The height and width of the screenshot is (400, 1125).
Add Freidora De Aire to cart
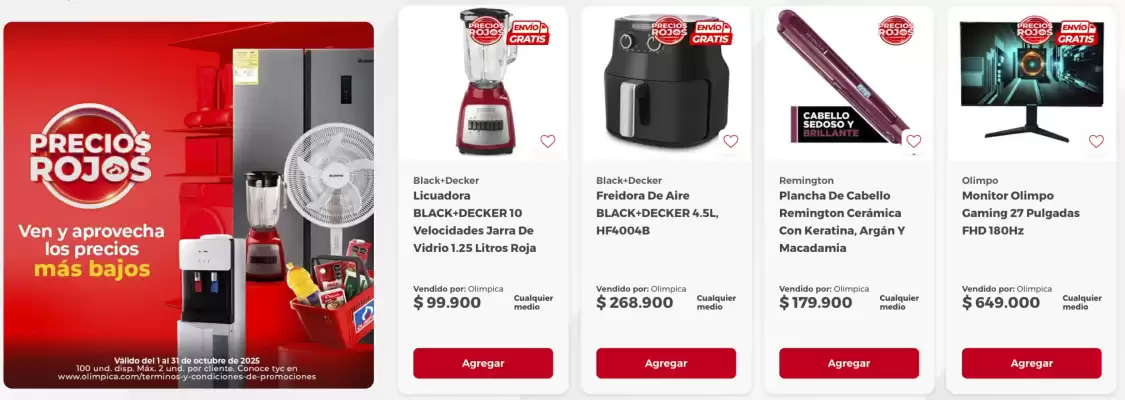pyautogui.click(x=666, y=363)
